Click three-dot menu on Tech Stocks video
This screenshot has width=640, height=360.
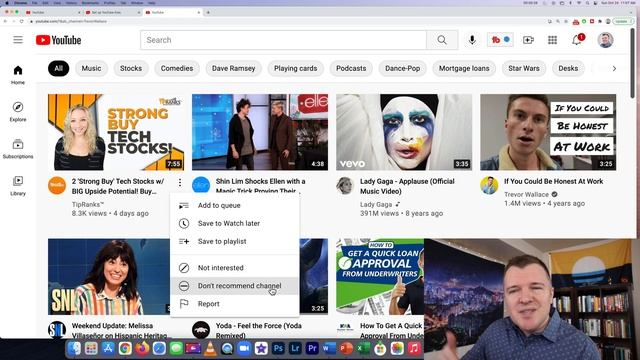point(180,182)
